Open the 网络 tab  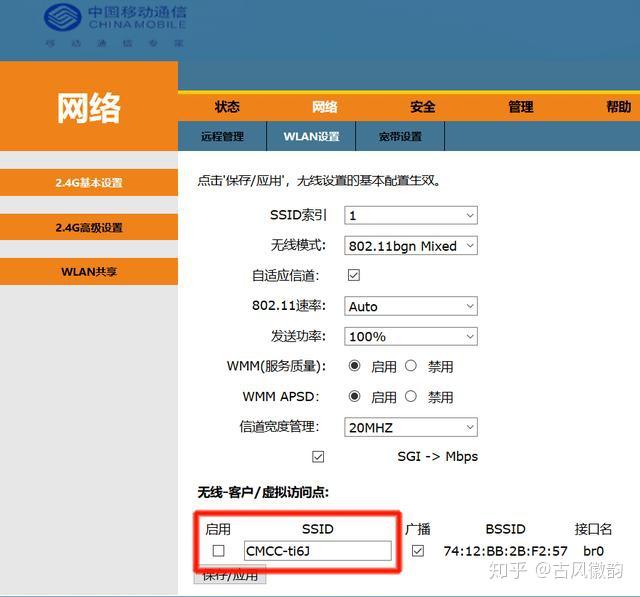(325, 107)
